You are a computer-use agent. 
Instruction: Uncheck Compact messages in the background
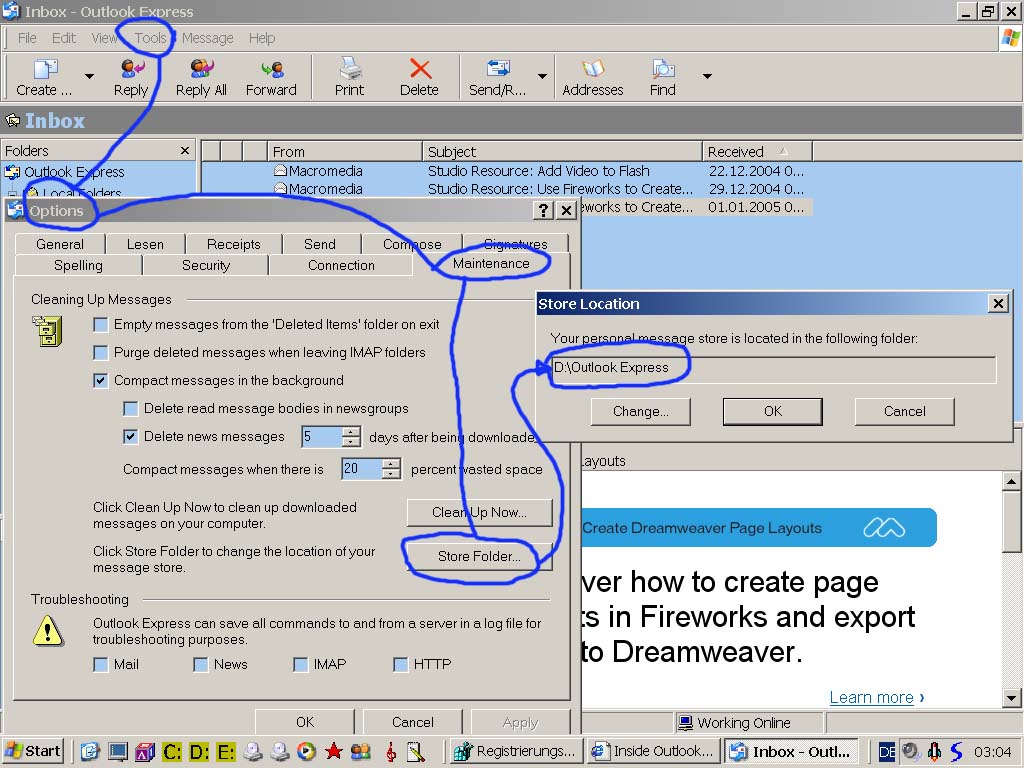pyautogui.click(x=101, y=381)
